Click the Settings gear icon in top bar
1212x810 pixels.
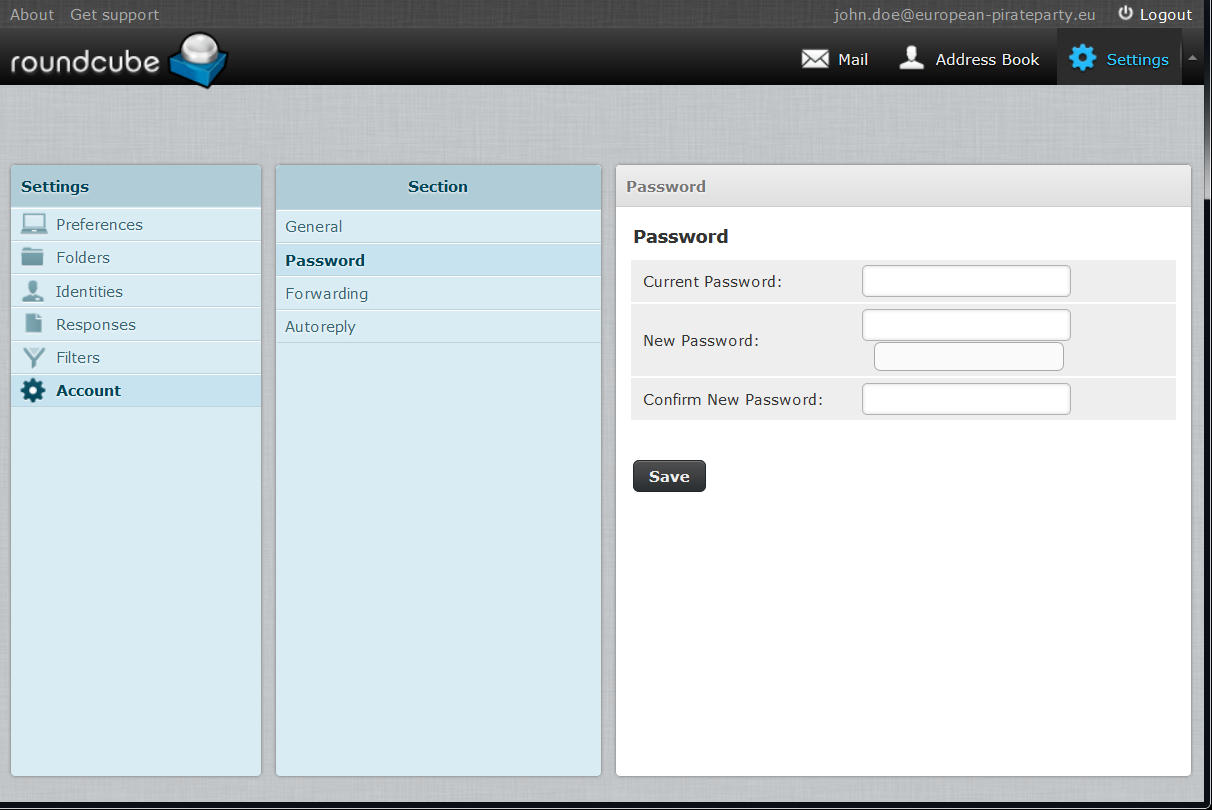[x=1082, y=58]
